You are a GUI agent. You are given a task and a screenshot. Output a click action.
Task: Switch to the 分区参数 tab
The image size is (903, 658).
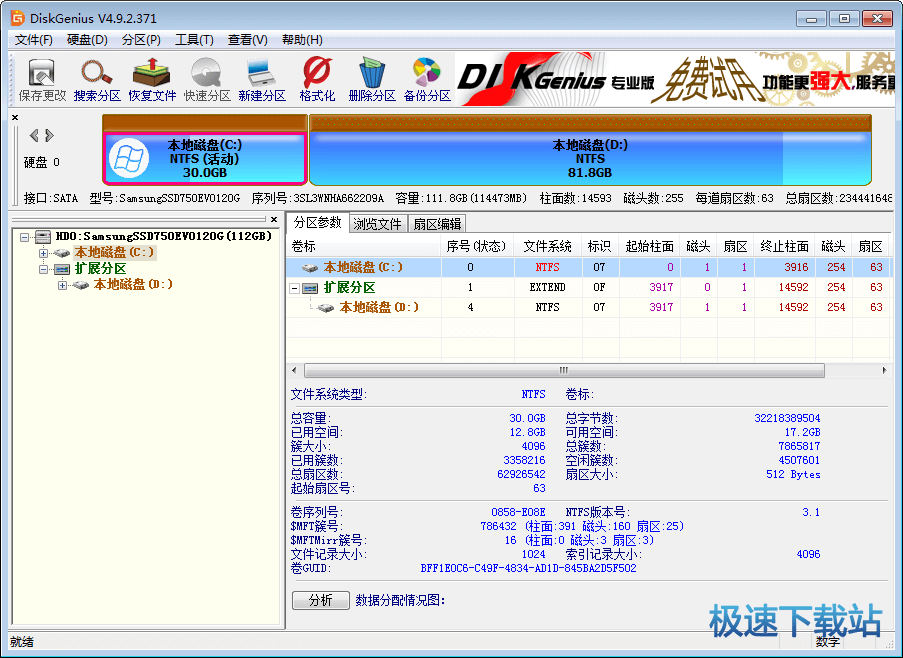click(x=318, y=223)
